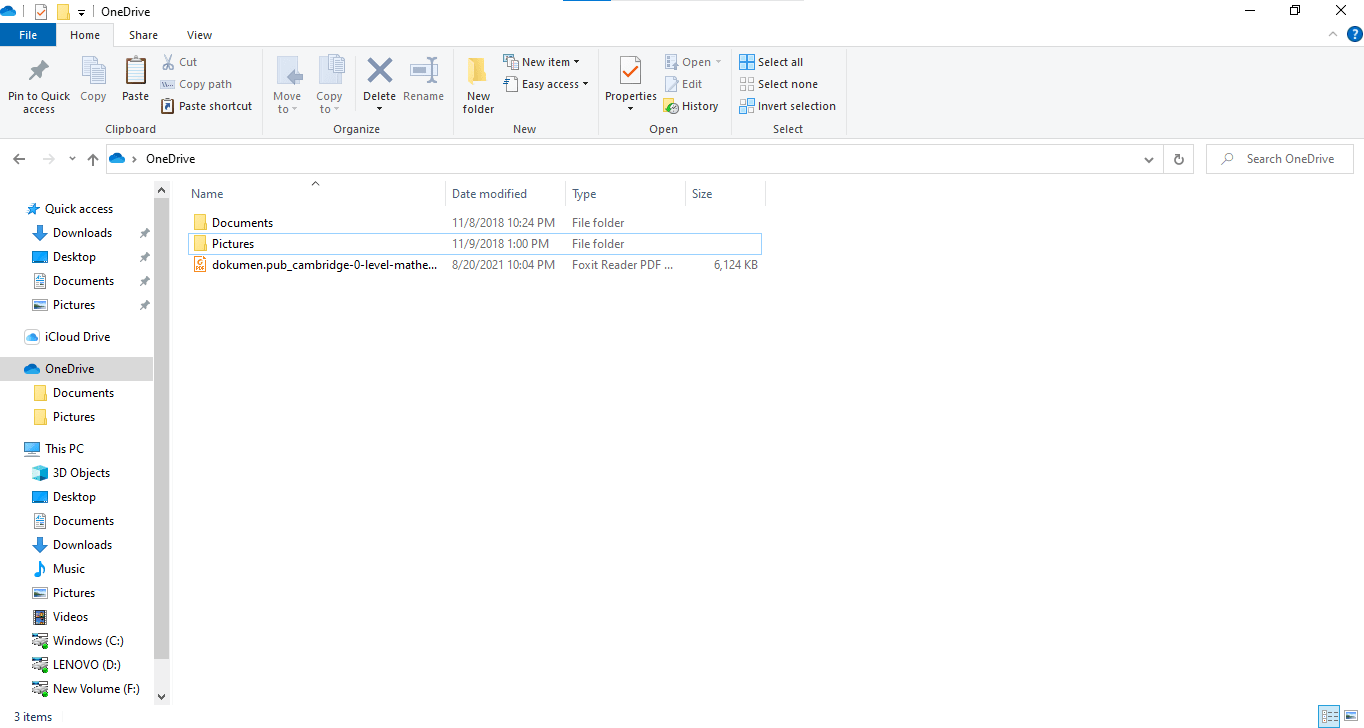The width and height of the screenshot is (1364, 728).
Task: Sort by Type column header
Action: [x=625, y=194]
